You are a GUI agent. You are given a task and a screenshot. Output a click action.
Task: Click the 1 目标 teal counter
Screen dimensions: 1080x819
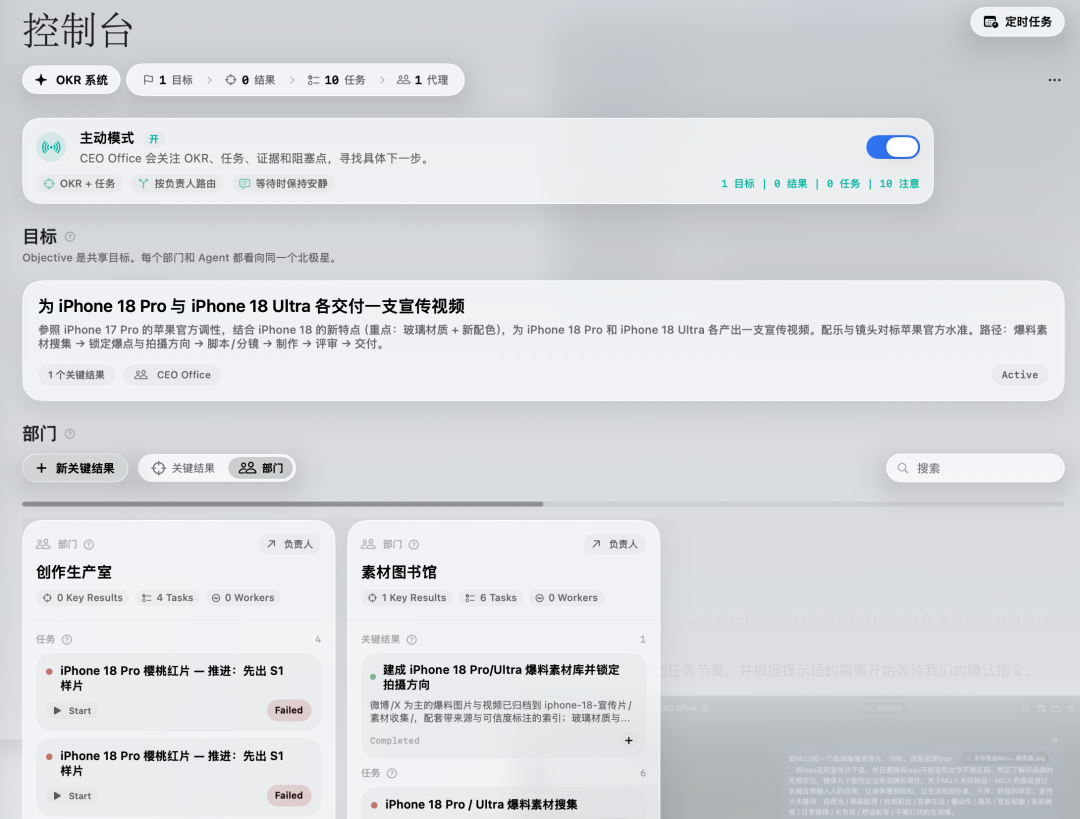click(738, 184)
